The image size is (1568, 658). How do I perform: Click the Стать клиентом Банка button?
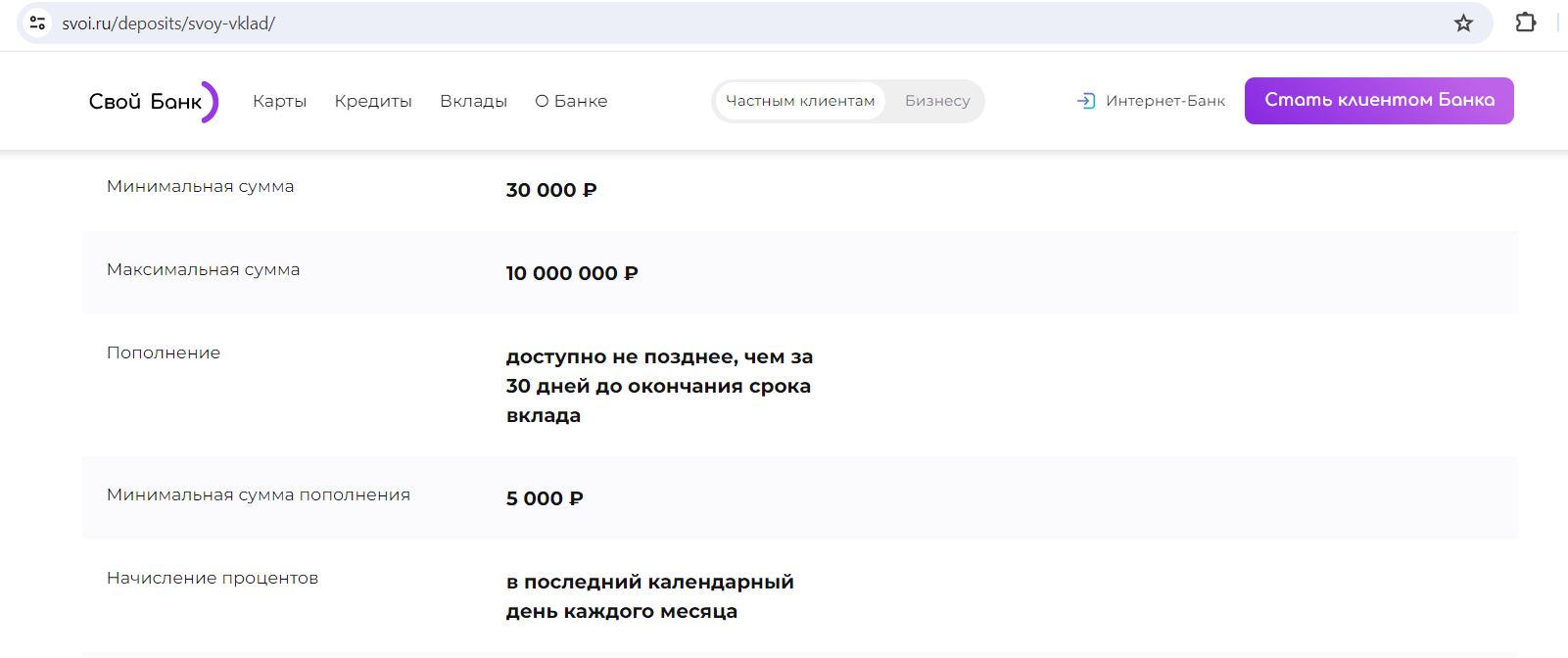click(x=1379, y=101)
